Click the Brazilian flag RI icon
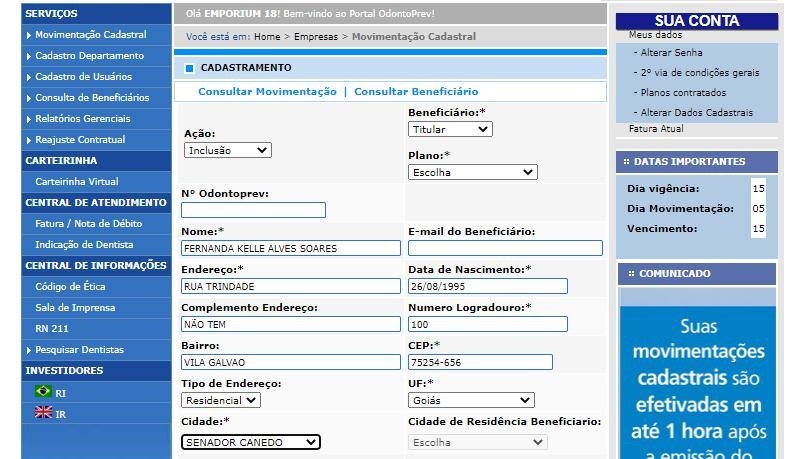This screenshot has width=811, height=459. (43, 392)
